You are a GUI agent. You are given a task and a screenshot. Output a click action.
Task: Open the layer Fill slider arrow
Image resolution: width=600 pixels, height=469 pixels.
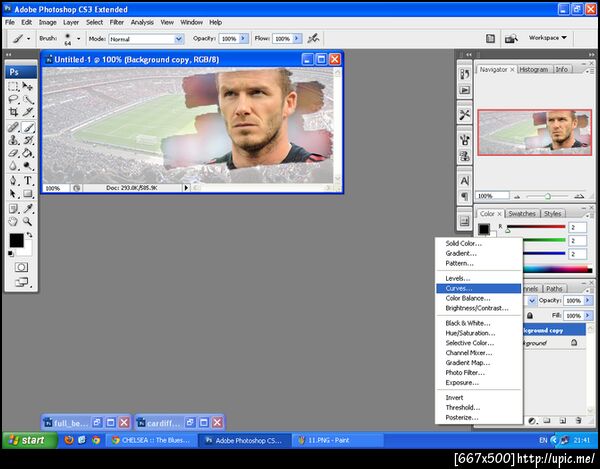(x=588, y=316)
